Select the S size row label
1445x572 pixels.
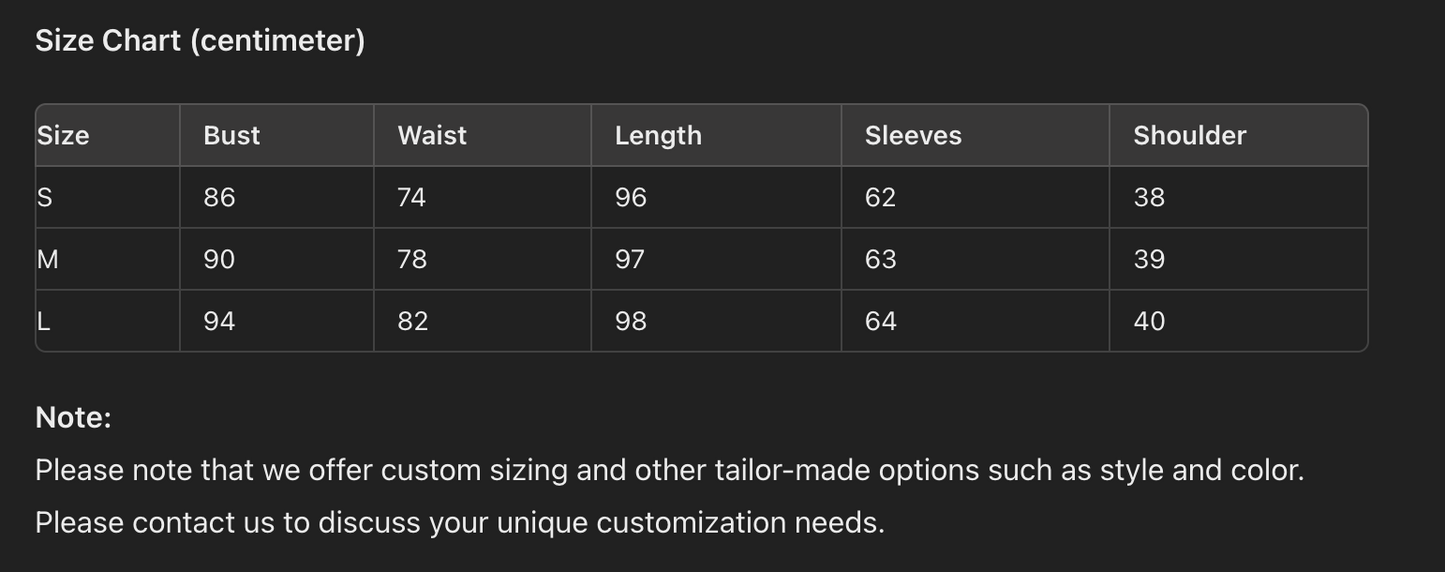pyautogui.click(x=45, y=197)
